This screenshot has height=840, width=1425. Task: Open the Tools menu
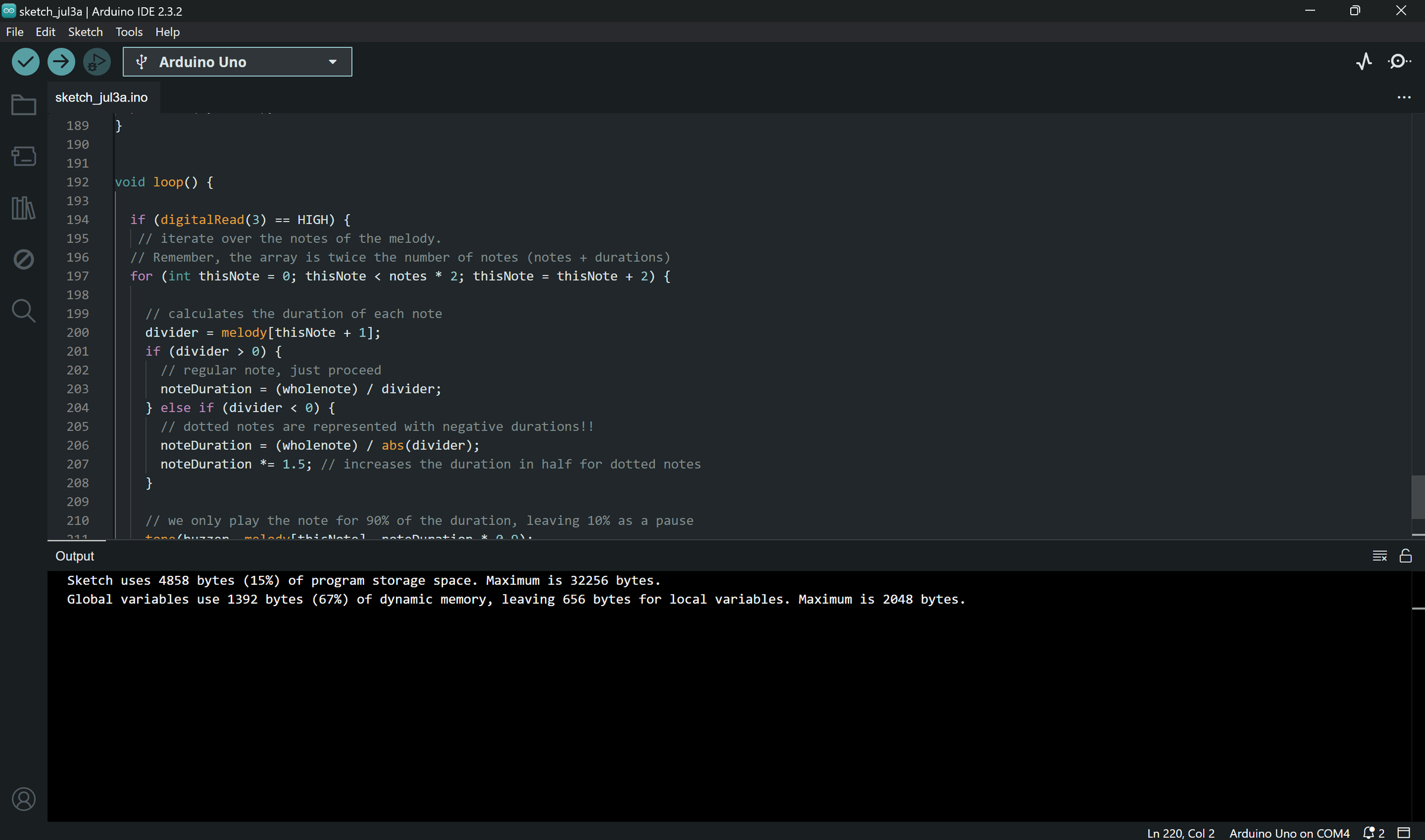[x=129, y=32]
